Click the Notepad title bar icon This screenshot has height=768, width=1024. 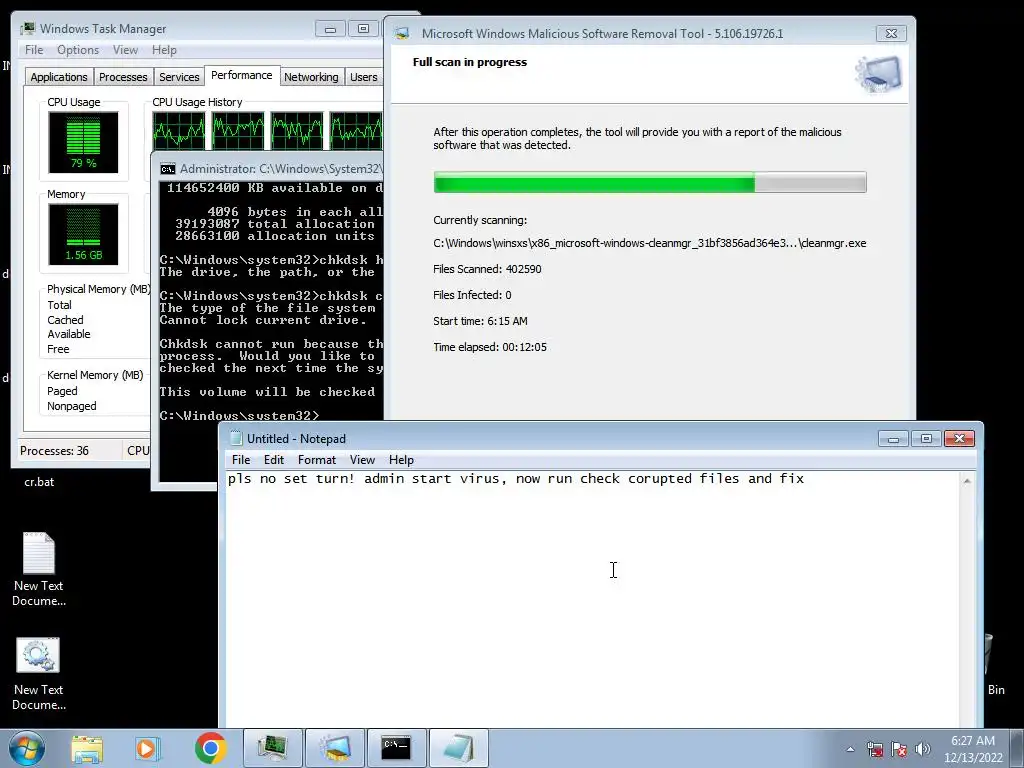coord(236,438)
